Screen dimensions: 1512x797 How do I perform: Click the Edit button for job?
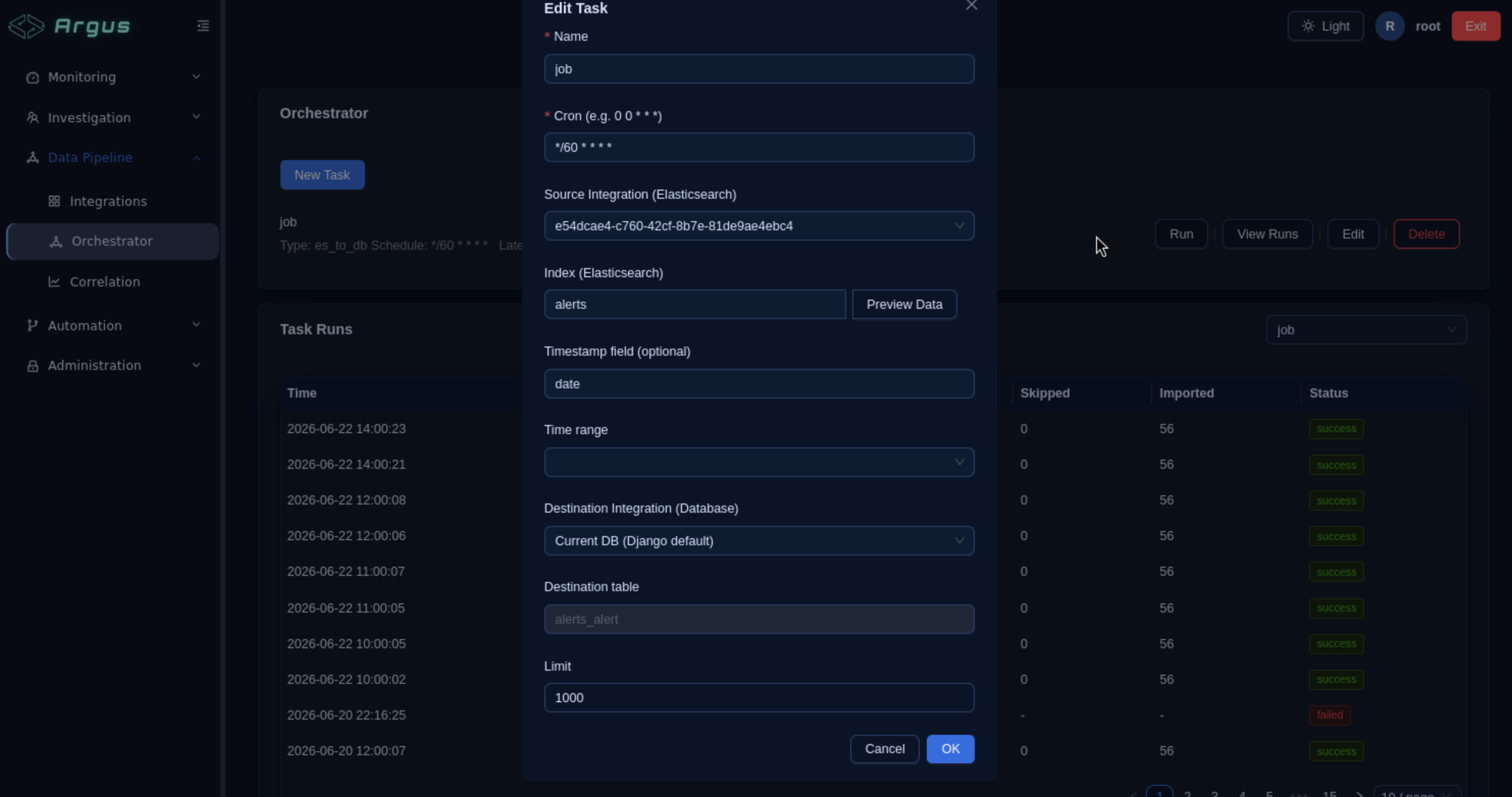[x=1353, y=234]
